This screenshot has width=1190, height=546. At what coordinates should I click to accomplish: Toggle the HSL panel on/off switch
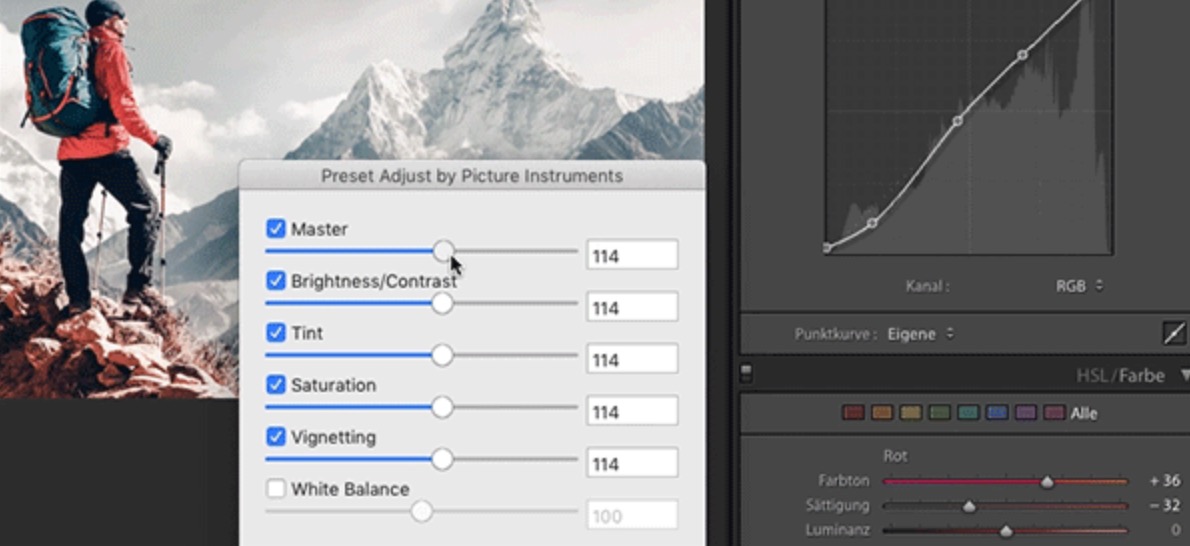click(x=746, y=374)
